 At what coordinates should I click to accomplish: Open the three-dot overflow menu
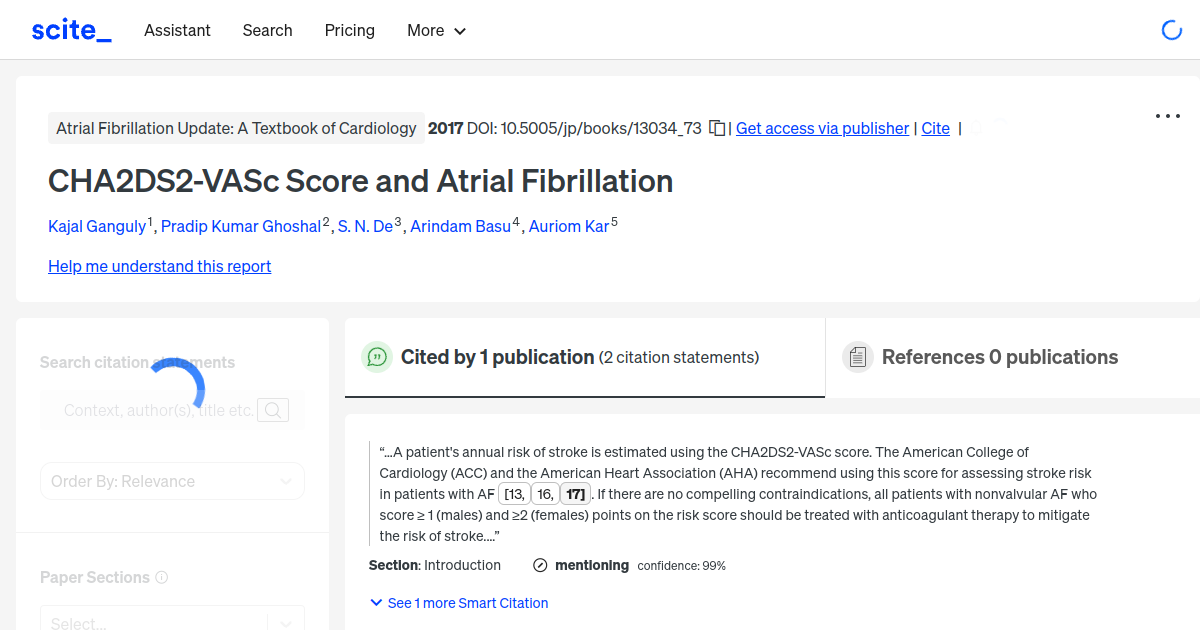click(1167, 116)
